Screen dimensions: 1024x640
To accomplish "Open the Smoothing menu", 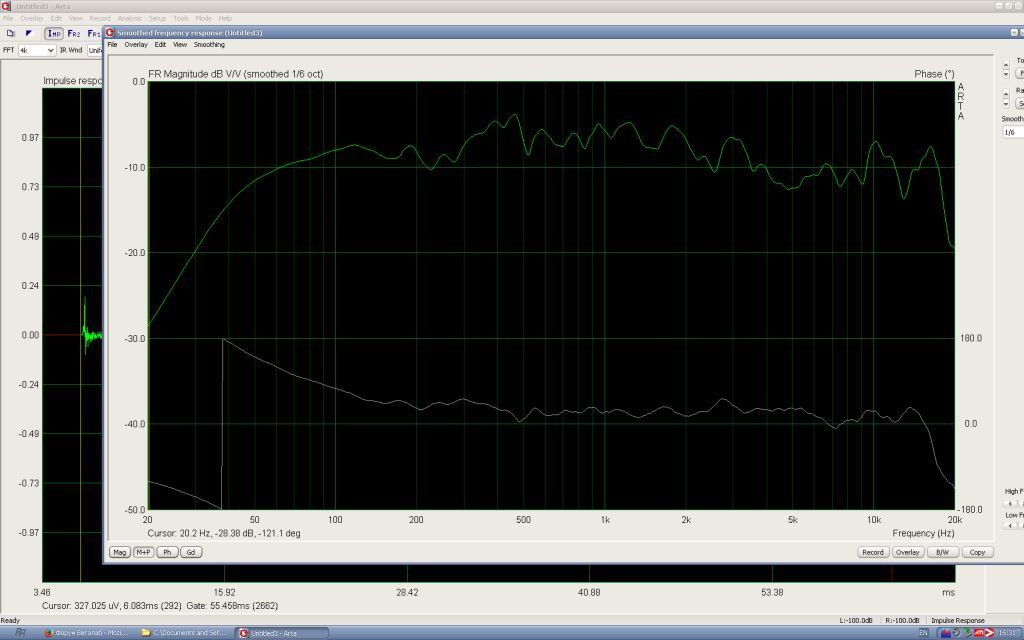I will coord(209,44).
